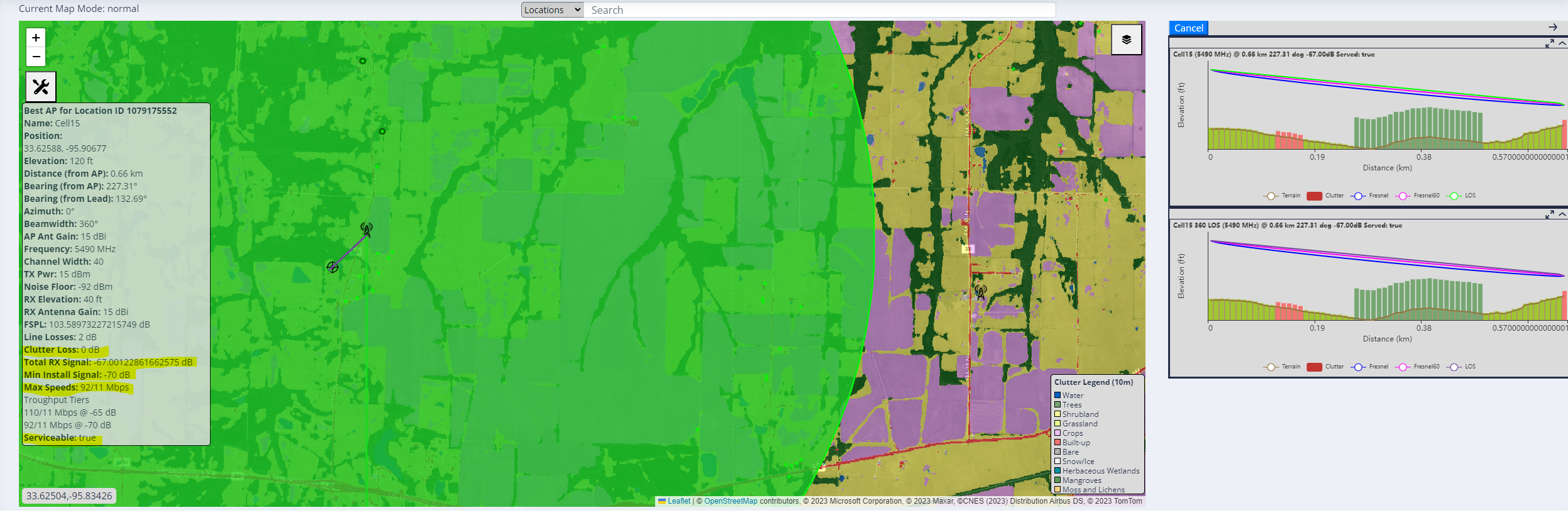Click the tower icon near highway FM 38

[x=980, y=292]
